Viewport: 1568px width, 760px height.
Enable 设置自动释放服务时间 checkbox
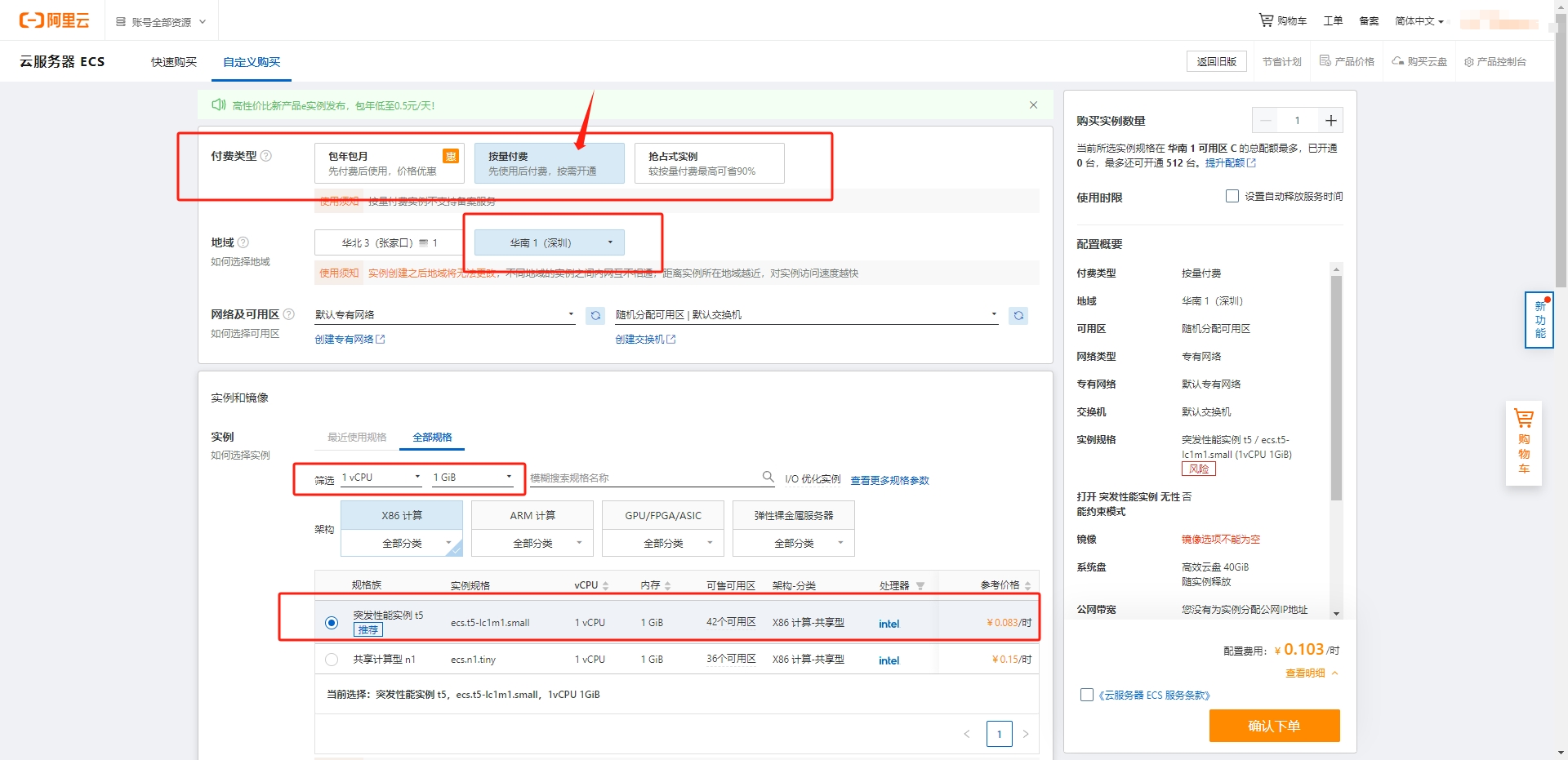tap(1232, 196)
